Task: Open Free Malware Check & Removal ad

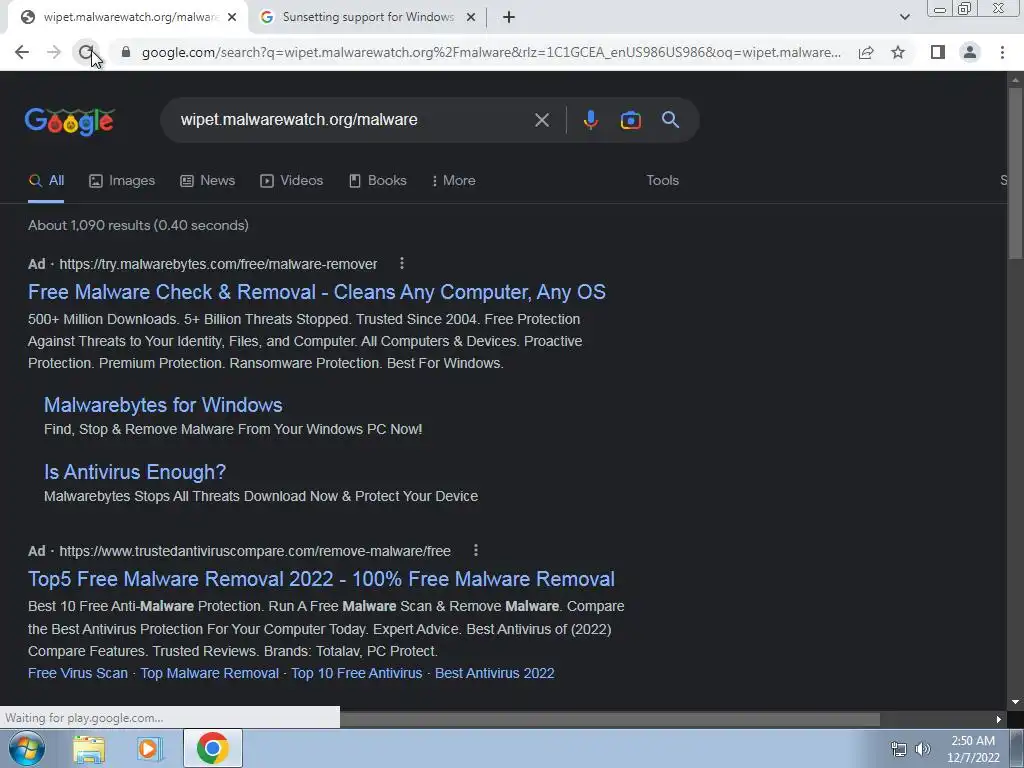Action: [x=317, y=292]
